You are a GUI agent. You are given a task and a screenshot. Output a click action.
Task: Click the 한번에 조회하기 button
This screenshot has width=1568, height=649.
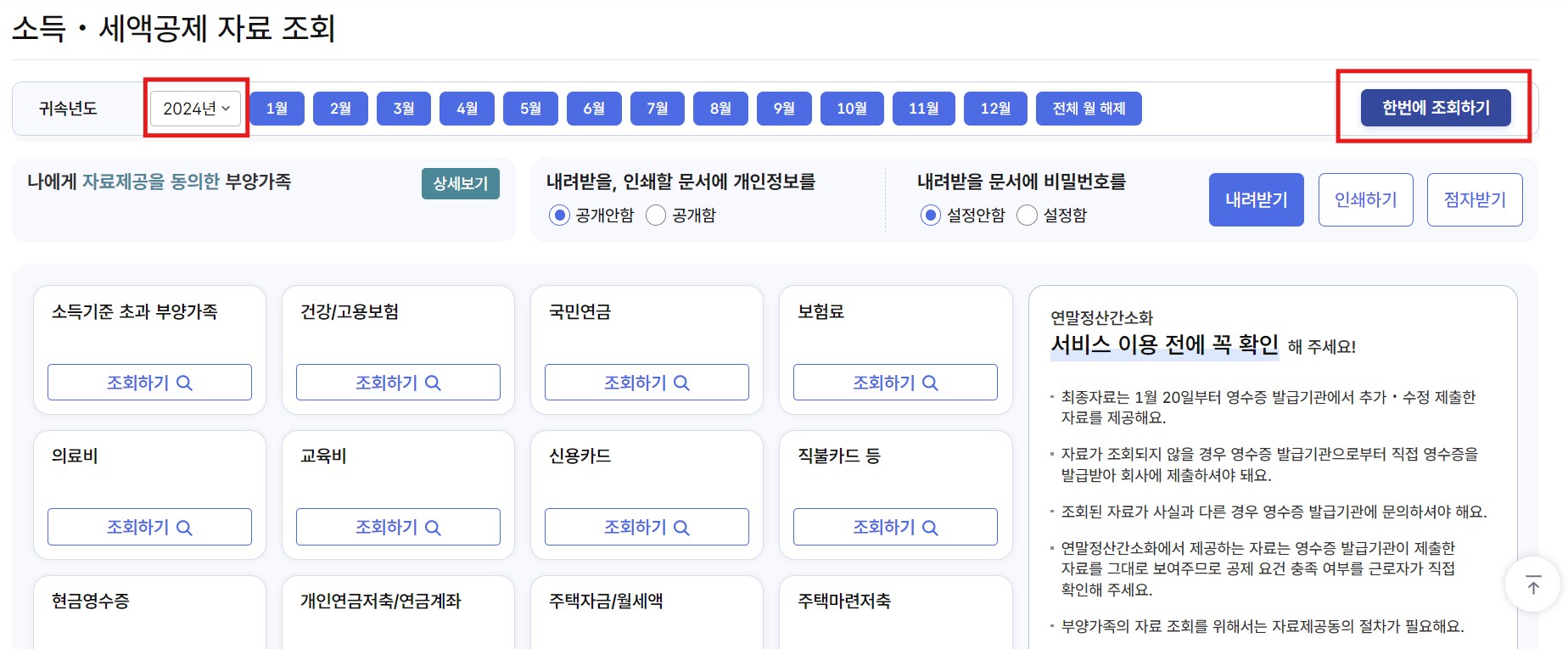(1434, 108)
